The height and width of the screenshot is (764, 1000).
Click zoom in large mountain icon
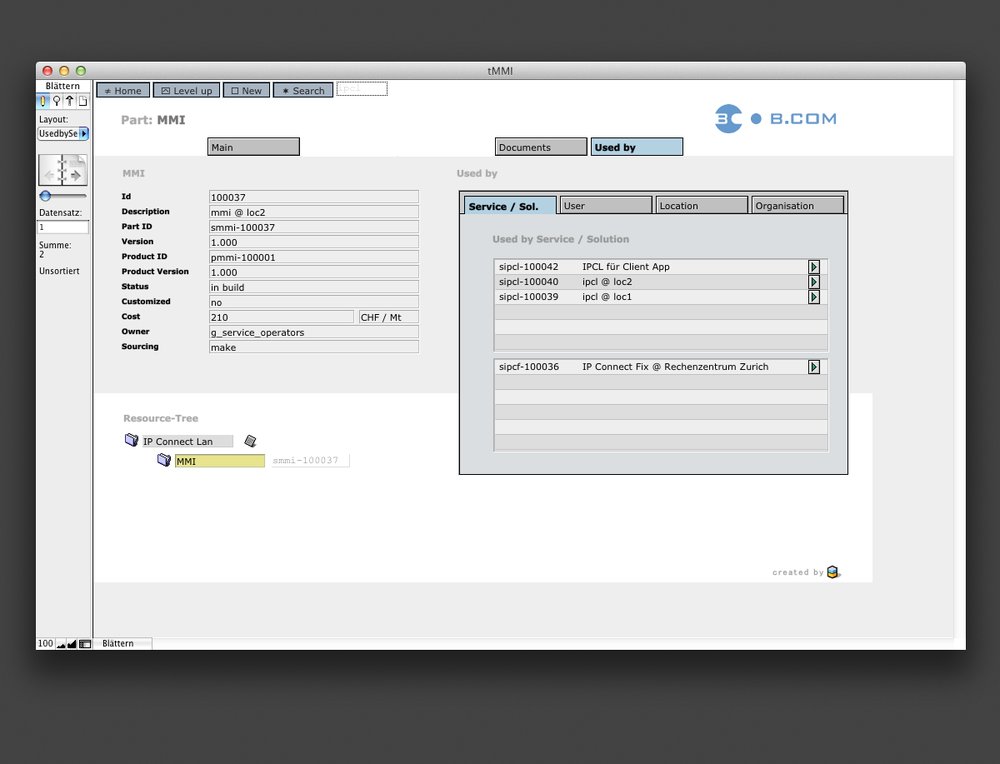(x=71, y=644)
